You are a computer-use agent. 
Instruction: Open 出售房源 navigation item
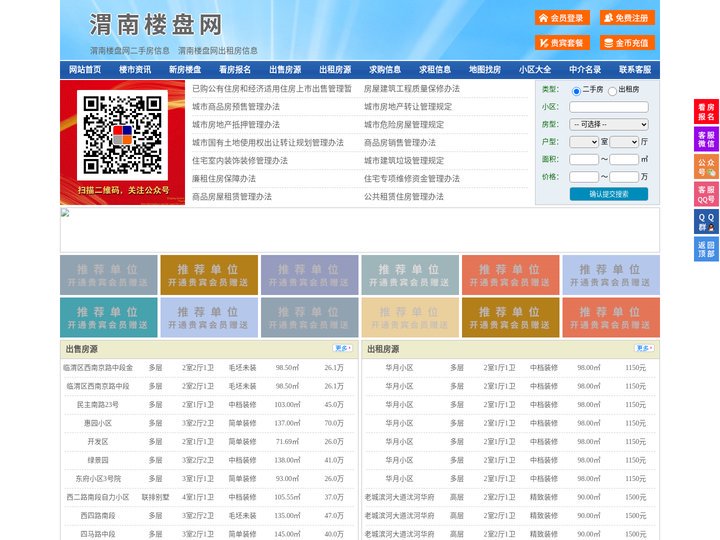click(x=285, y=70)
